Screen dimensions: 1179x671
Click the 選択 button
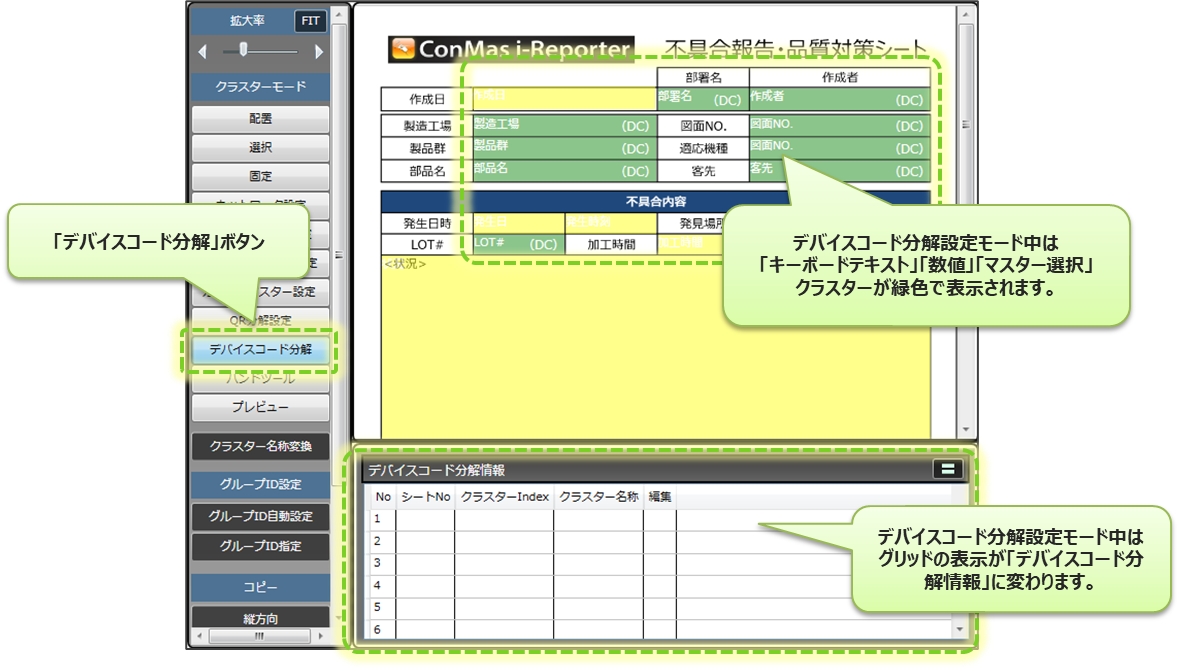pyautogui.click(x=260, y=147)
